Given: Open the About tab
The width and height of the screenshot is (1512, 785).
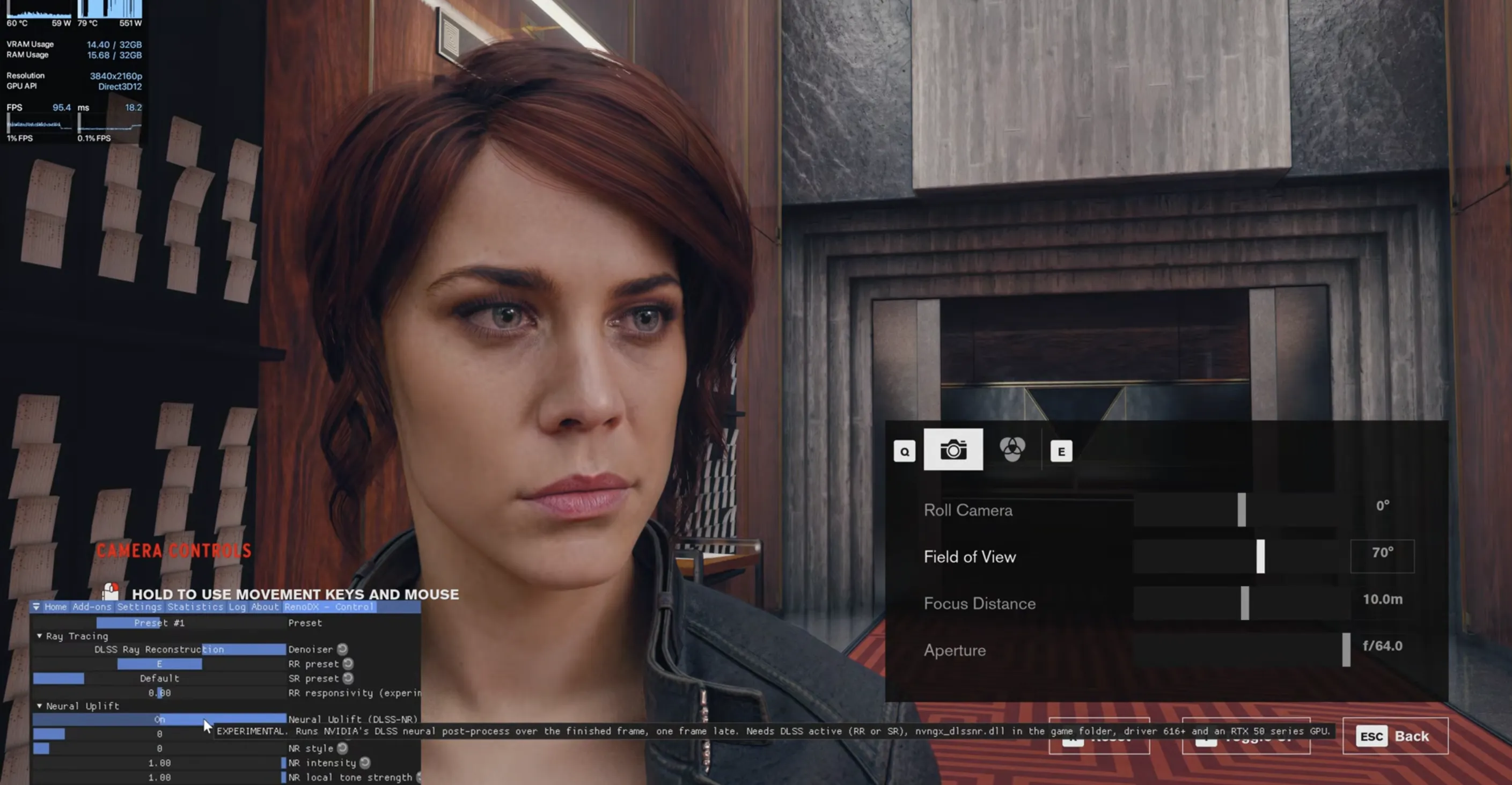Looking at the screenshot, I should pyautogui.click(x=265, y=606).
